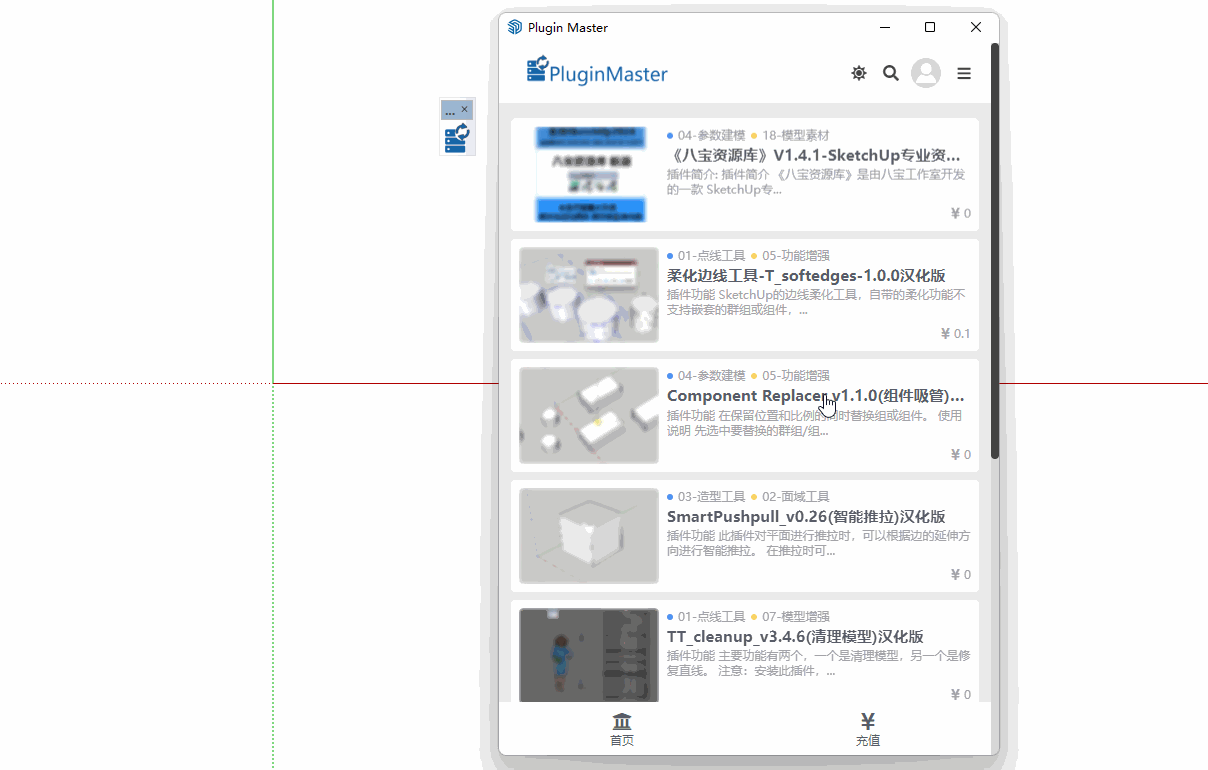Open the 充值 recharge tab
The width and height of the screenshot is (1208, 770).
pos(868,729)
